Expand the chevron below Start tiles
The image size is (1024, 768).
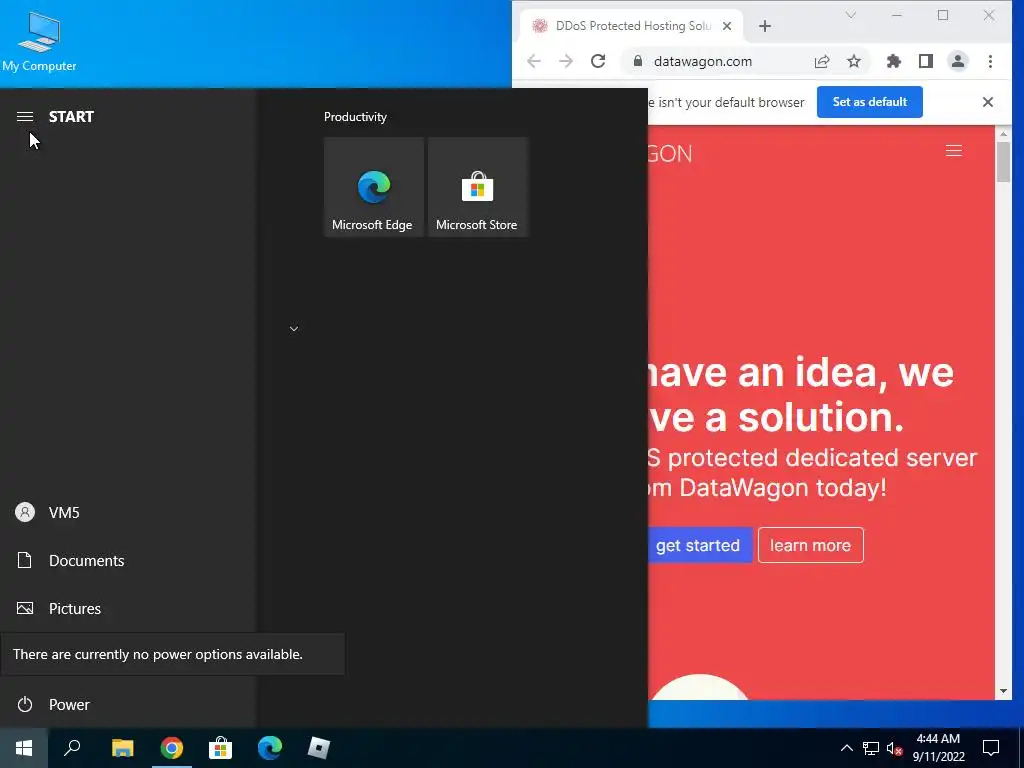click(294, 328)
